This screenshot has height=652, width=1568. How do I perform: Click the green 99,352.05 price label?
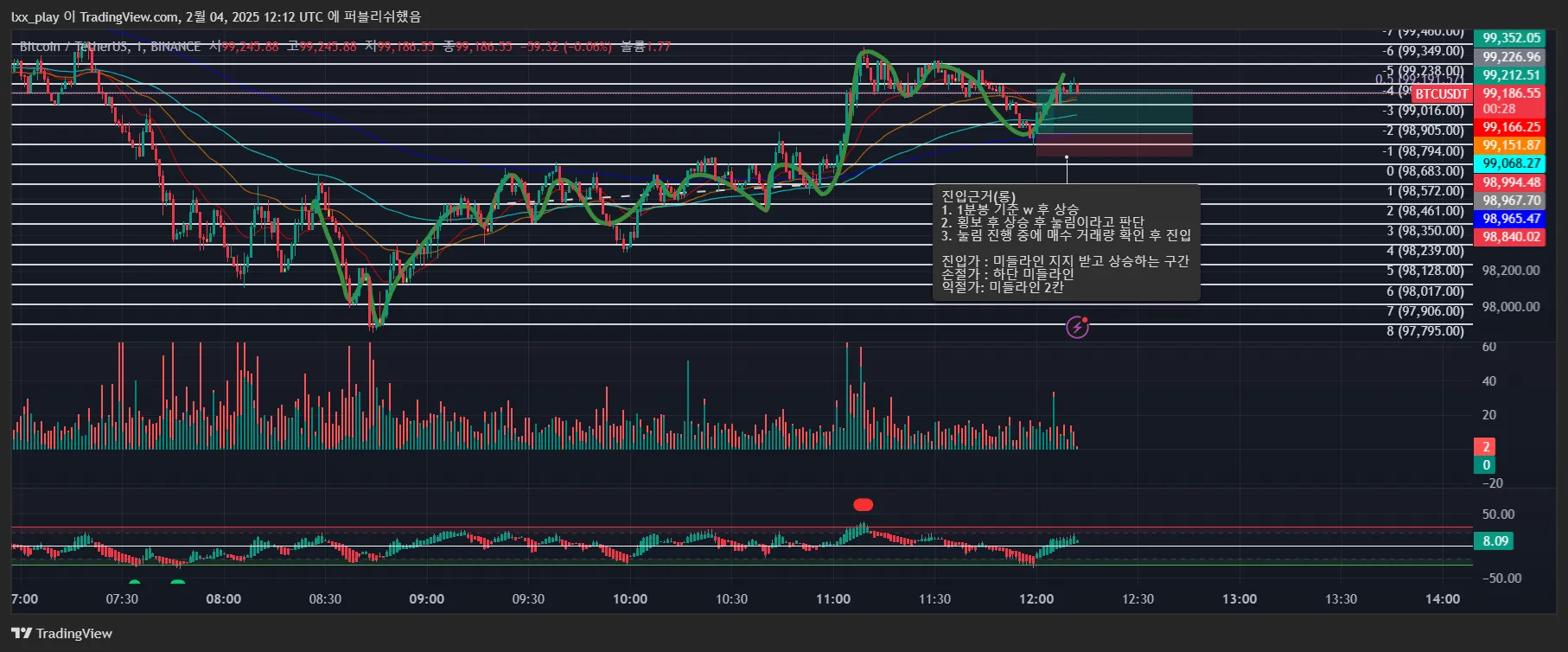1511,38
